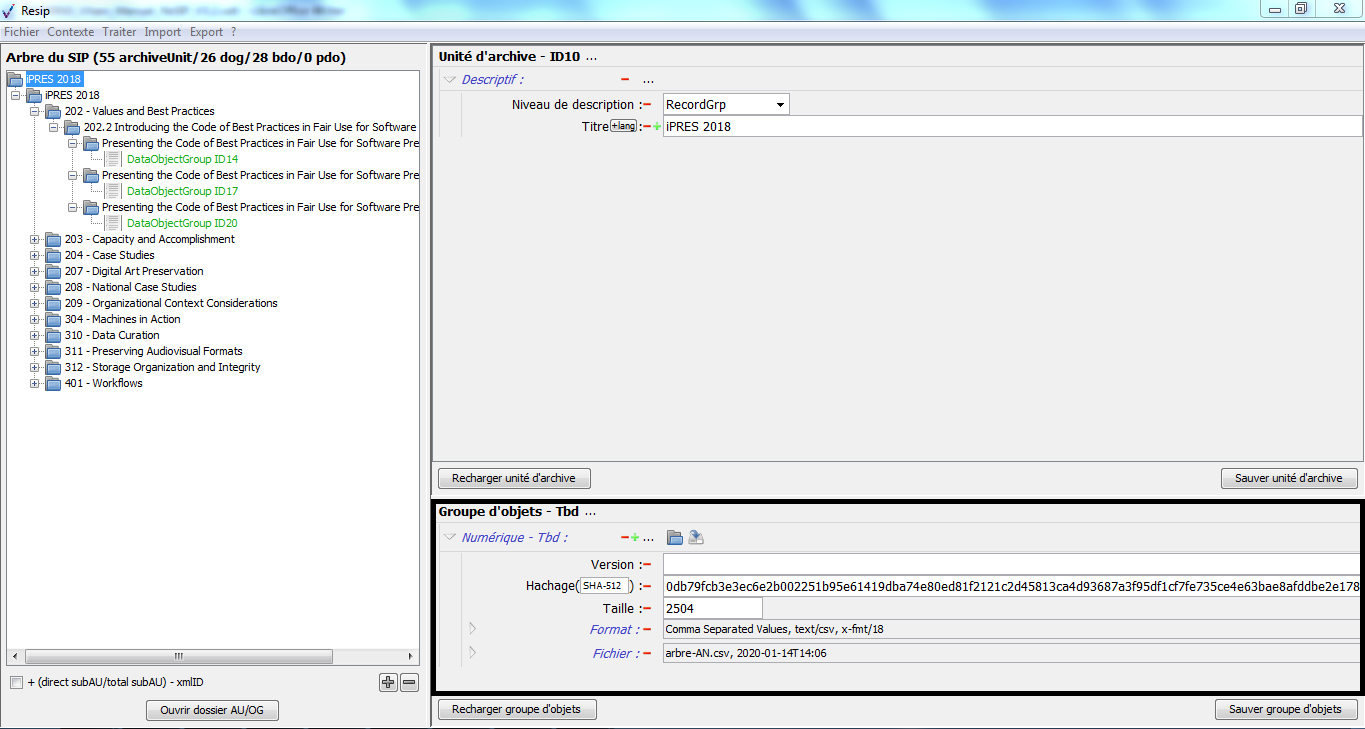This screenshot has height=729, width=1365.
Task: Click into the Version input field
Action: [1010, 565]
